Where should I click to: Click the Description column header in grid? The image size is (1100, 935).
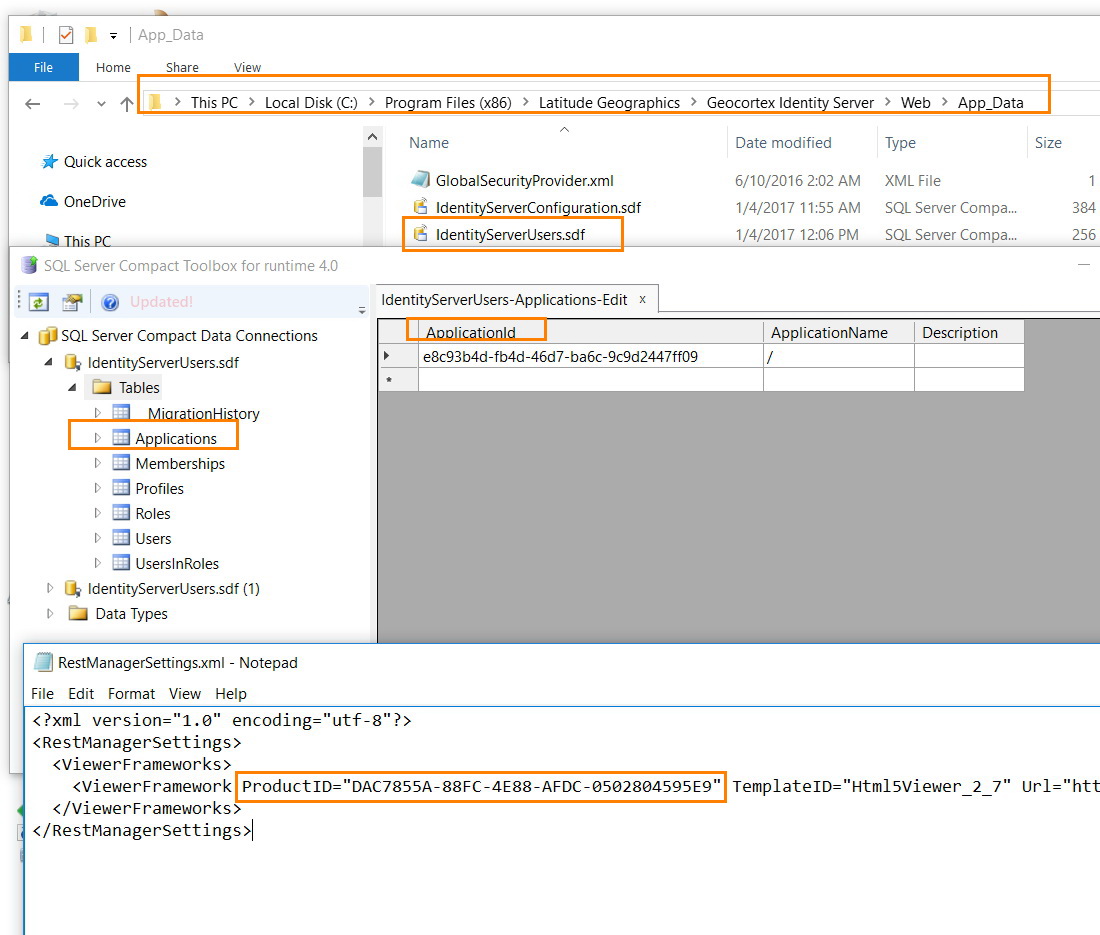click(x=970, y=332)
